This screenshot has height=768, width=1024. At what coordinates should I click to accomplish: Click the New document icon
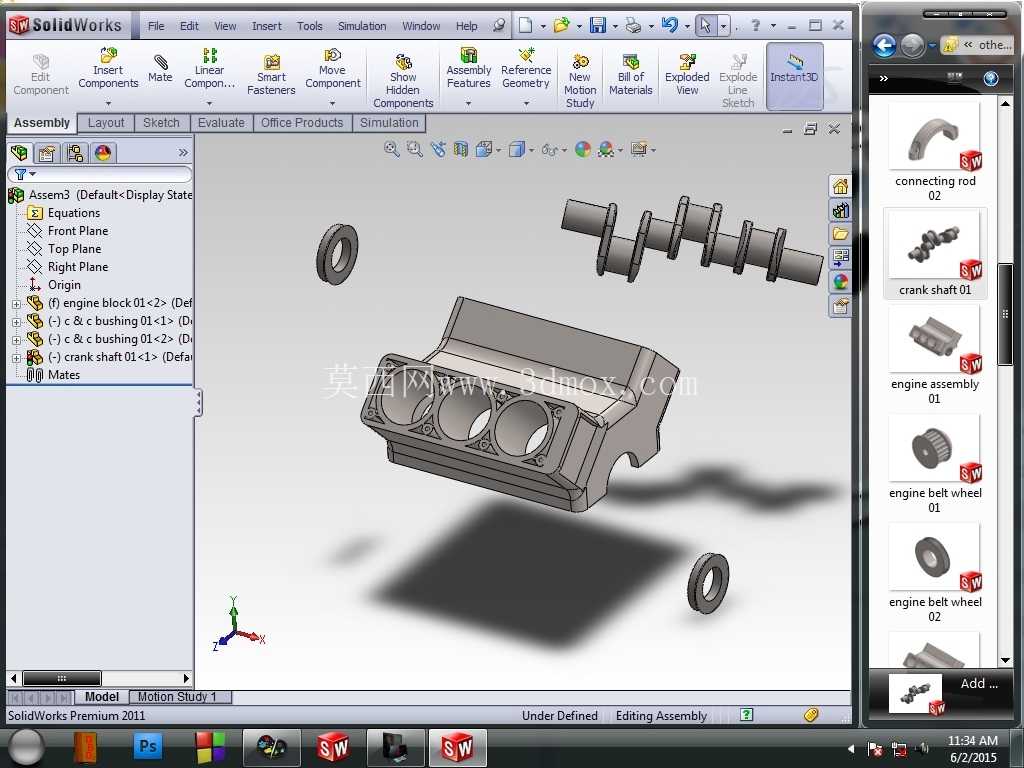point(525,25)
